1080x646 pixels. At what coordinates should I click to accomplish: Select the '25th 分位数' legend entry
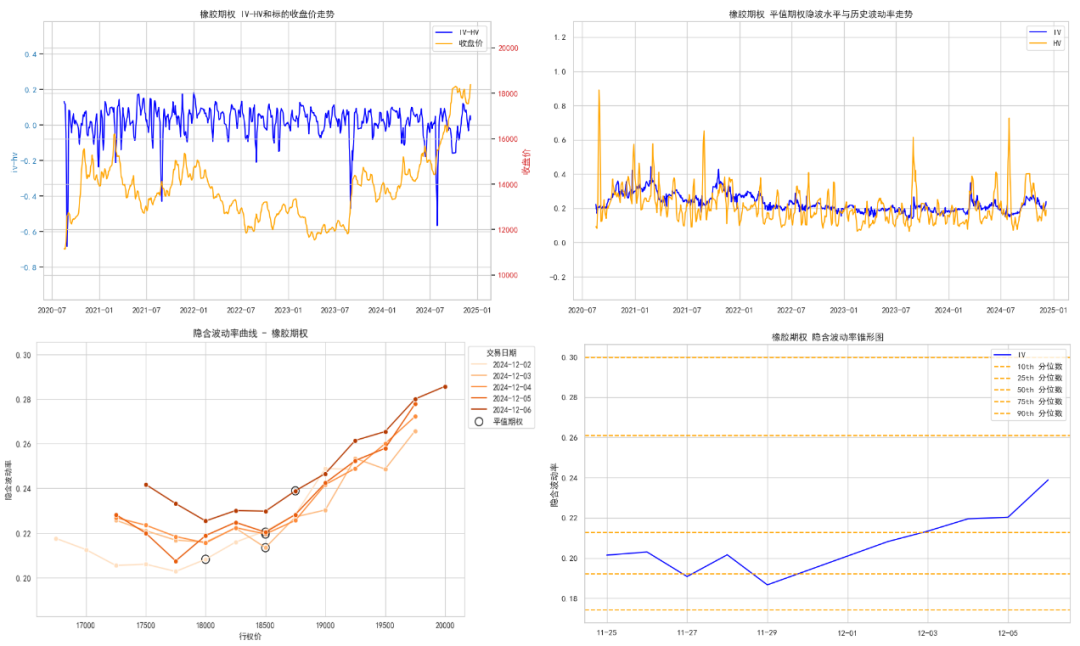[x=1028, y=378]
